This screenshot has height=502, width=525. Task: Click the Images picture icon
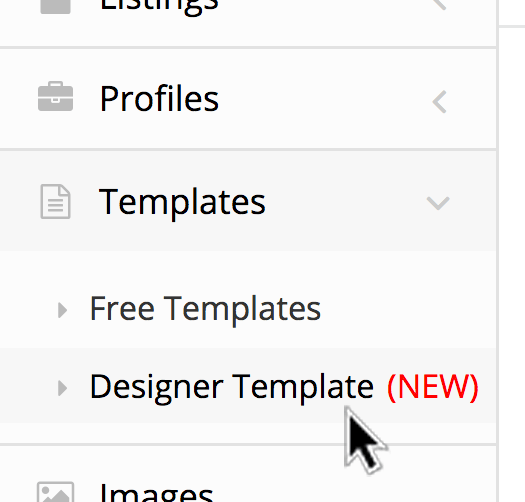(56, 492)
